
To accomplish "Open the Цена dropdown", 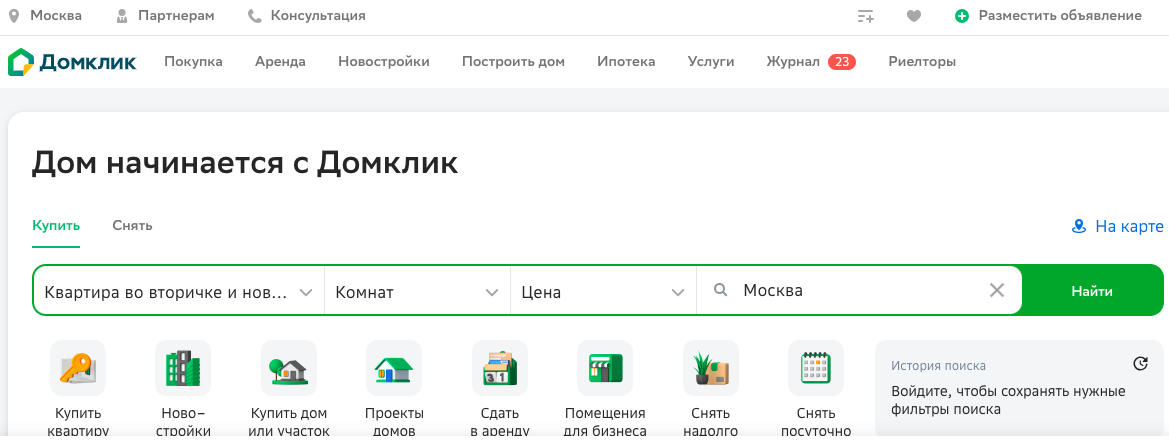I will (x=603, y=291).
